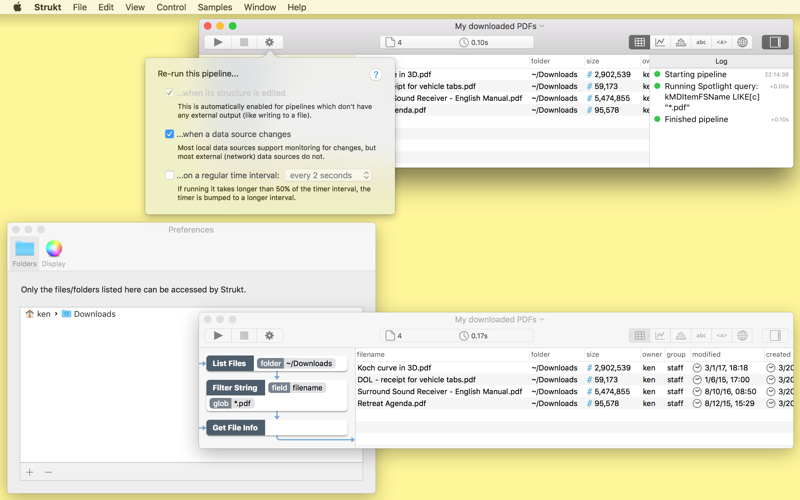Remove folder with minus button in Preferences

[48, 472]
